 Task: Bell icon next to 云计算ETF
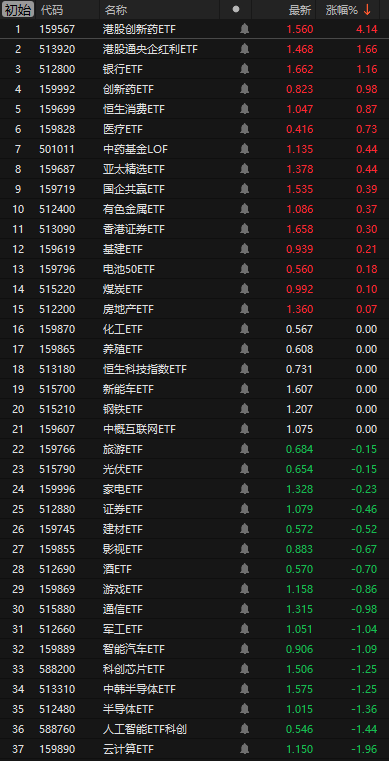click(x=244, y=749)
